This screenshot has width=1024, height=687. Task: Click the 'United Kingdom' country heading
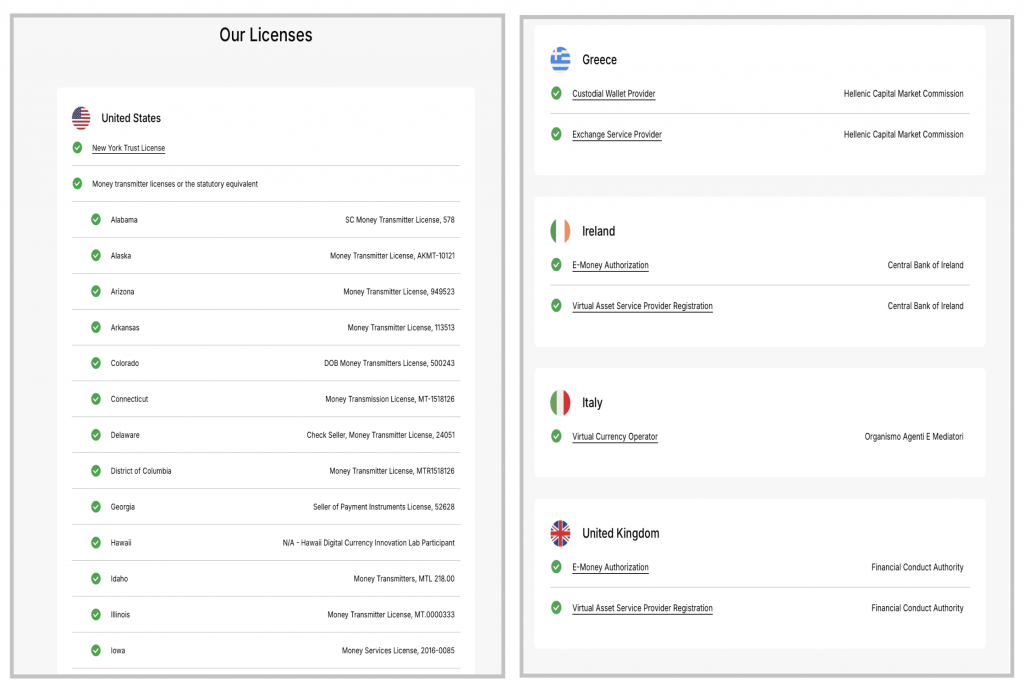coord(620,534)
